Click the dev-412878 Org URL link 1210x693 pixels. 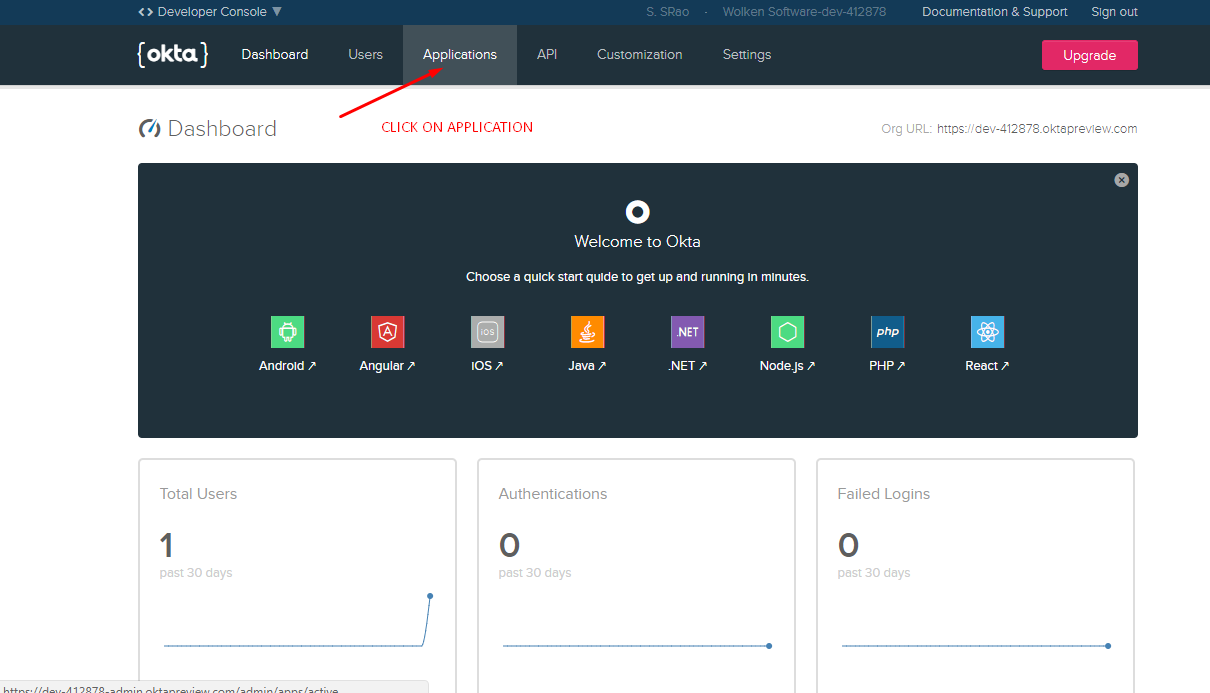[x=1037, y=128]
